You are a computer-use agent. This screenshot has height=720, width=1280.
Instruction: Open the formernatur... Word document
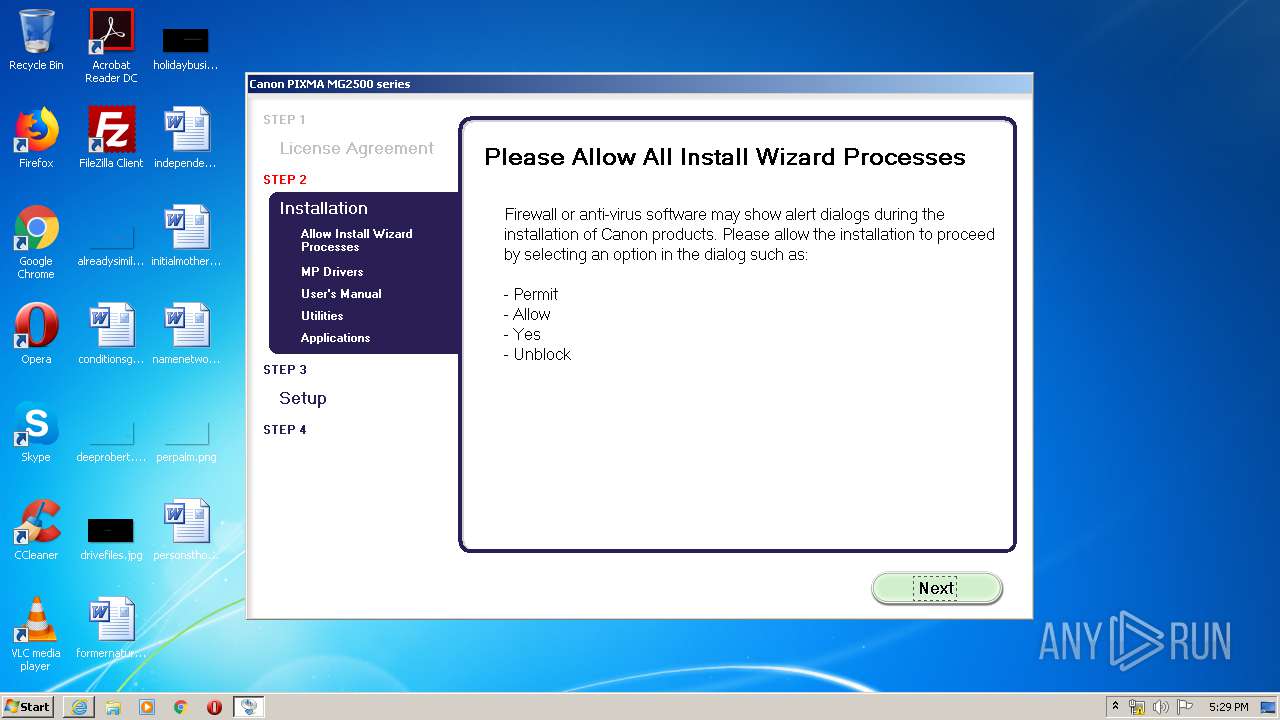(111, 628)
